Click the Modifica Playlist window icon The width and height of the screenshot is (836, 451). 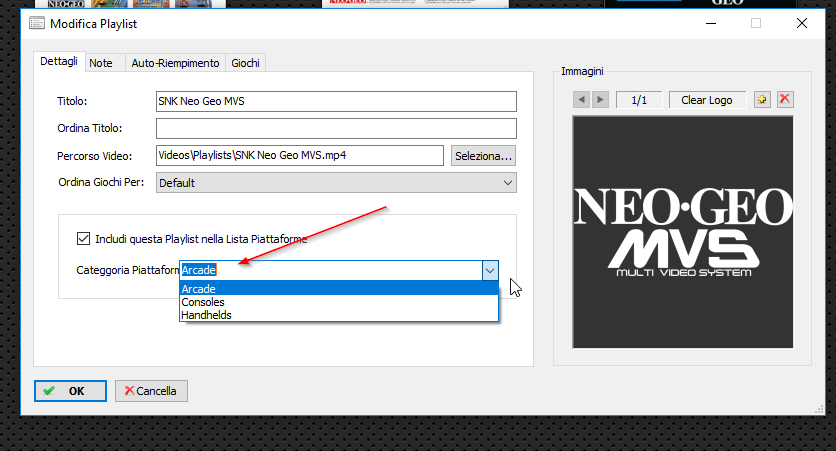[37, 23]
